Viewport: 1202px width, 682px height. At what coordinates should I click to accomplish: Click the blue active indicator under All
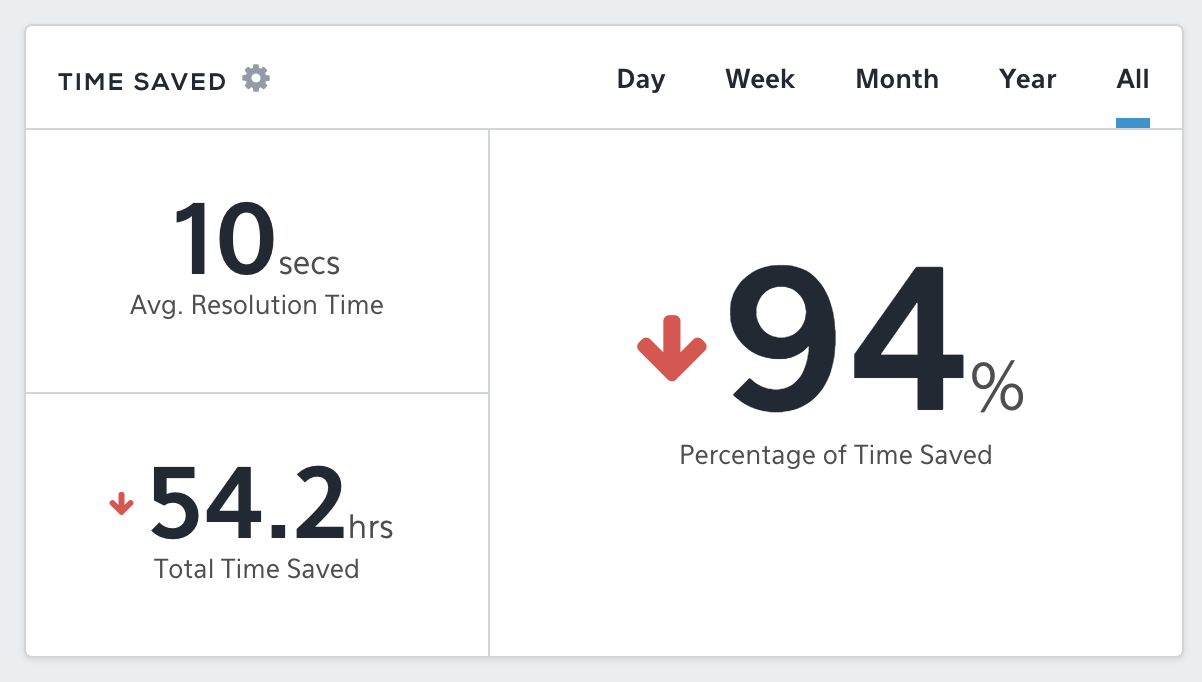click(1133, 123)
